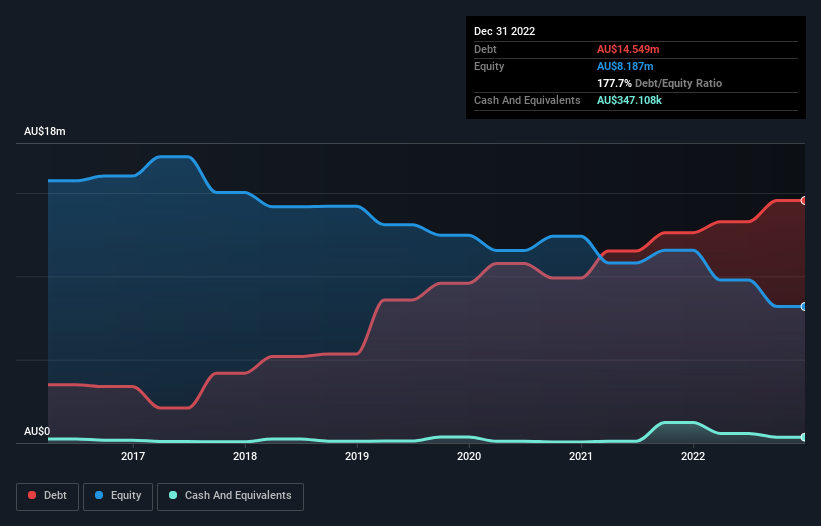Click the tooltip Cash And Equivalents label

click(x=527, y=100)
